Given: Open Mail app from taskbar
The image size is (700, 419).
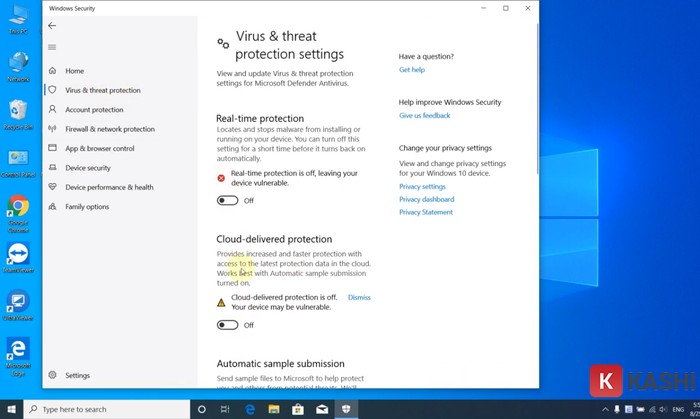Looking at the screenshot, I should point(322,409).
